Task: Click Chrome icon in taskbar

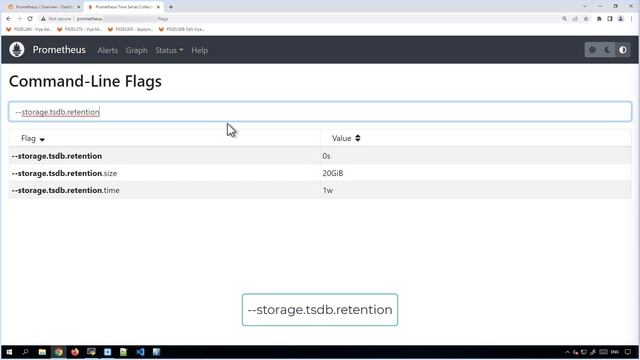Action: (x=58, y=352)
